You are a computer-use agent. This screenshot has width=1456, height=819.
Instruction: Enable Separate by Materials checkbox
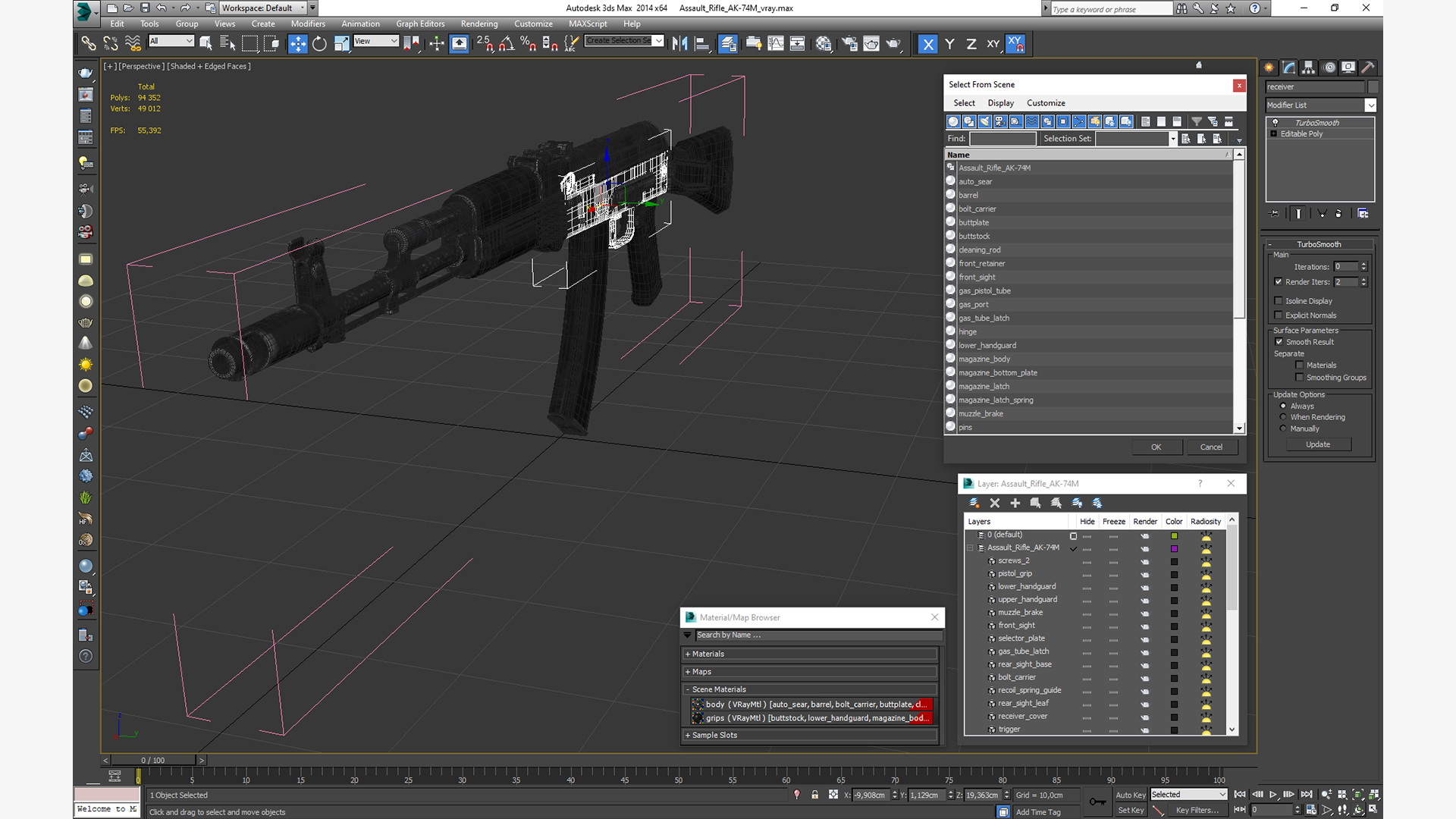1300,366
